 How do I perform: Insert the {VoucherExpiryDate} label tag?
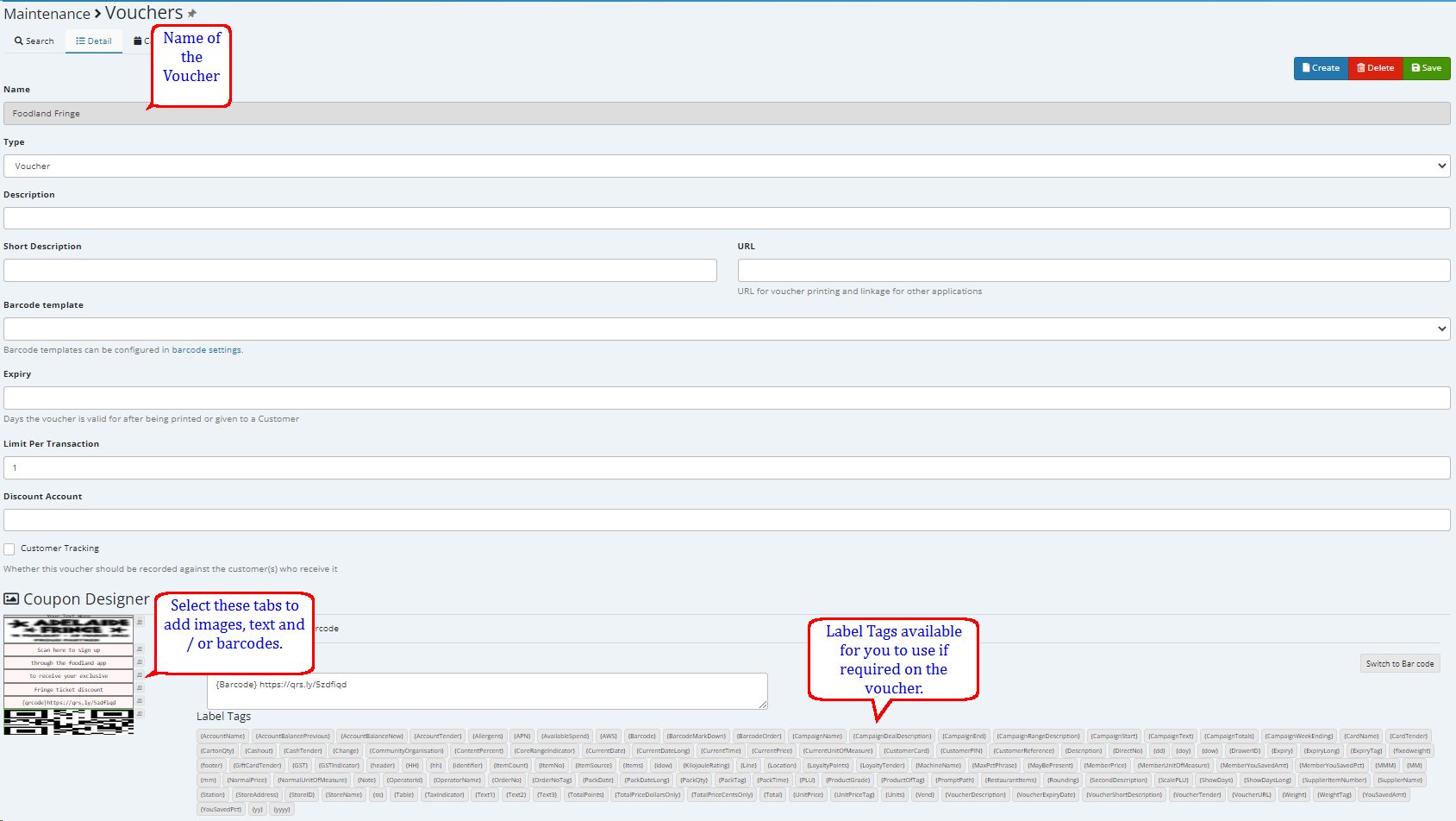(x=1046, y=794)
